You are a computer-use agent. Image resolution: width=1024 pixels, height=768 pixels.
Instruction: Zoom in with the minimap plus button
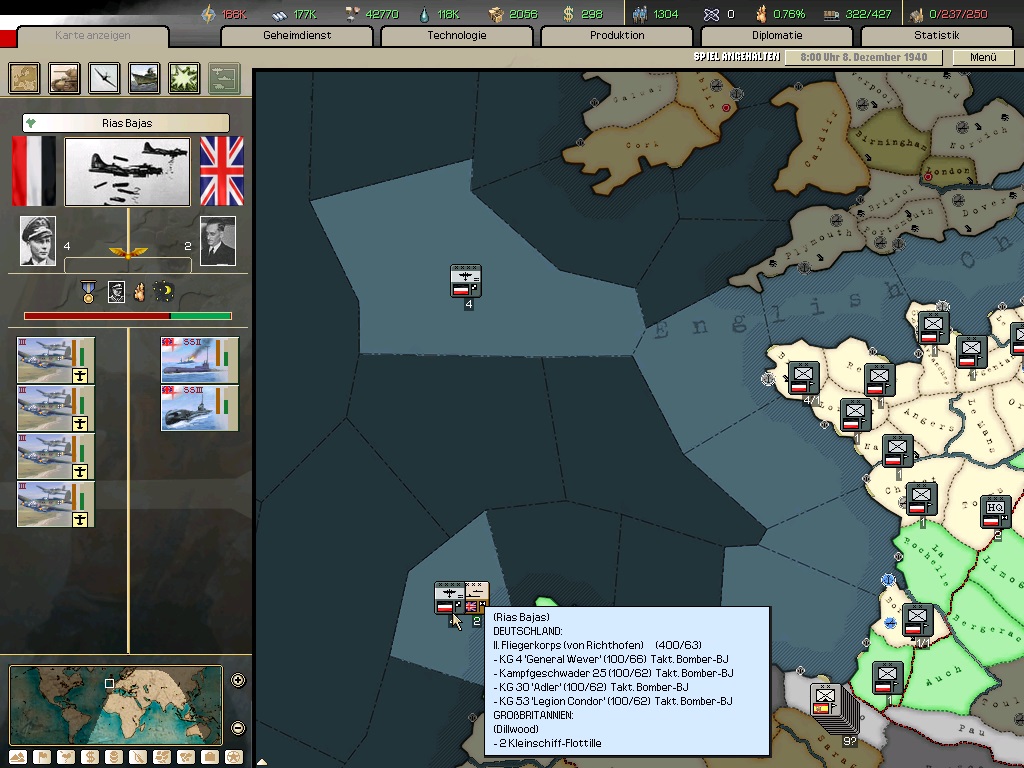238,681
